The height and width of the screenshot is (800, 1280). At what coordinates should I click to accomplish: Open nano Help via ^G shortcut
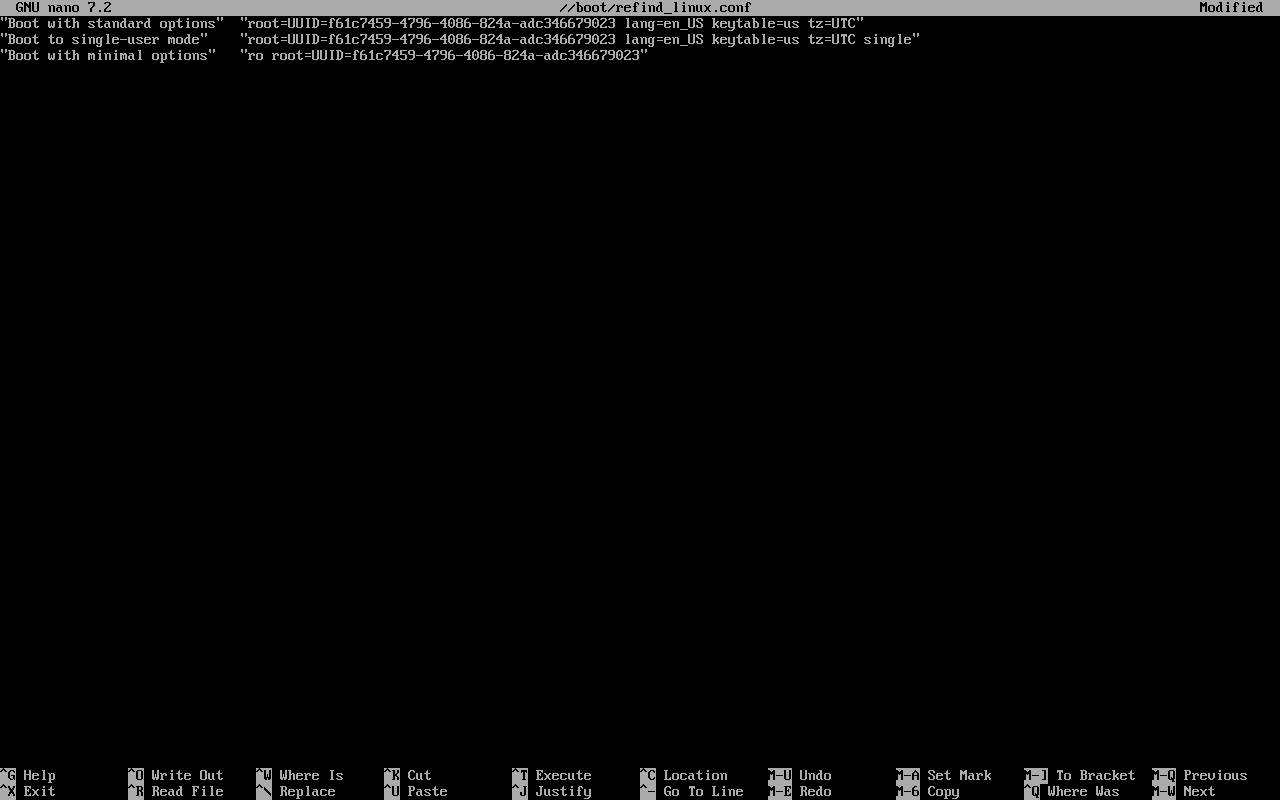30,775
